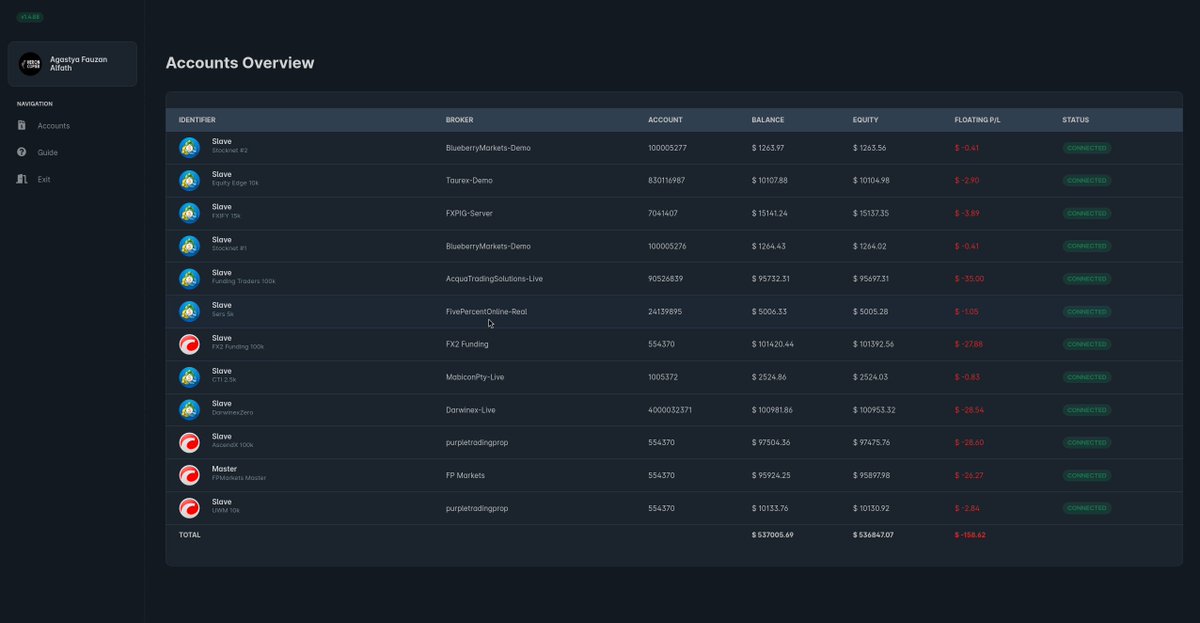Screen dimensions: 1200x623
Task: Click account number 830116987
Action: tap(666, 181)
